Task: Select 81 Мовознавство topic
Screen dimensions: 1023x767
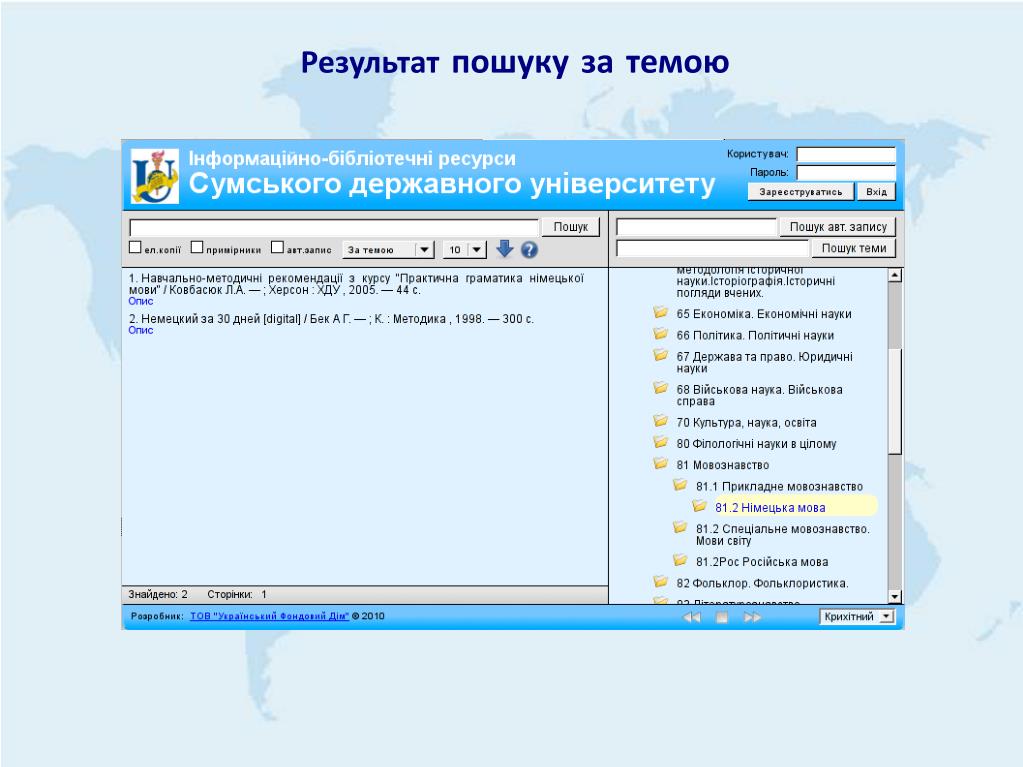Action: point(723,465)
